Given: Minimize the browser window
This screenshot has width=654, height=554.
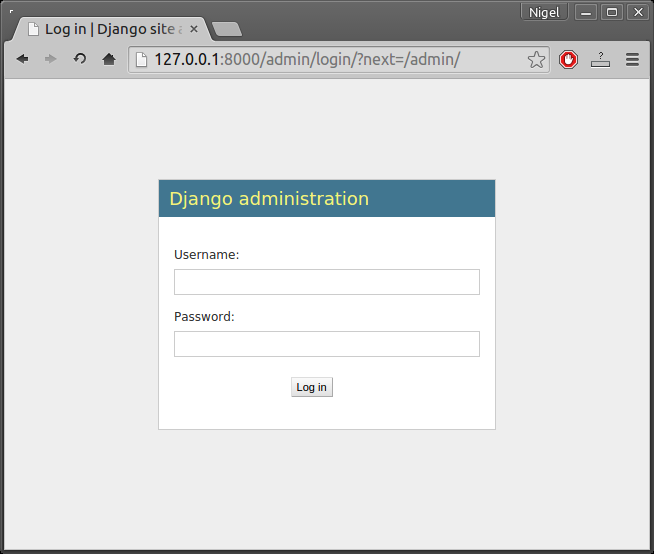Looking at the screenshot, I should (x=586, y=13).
